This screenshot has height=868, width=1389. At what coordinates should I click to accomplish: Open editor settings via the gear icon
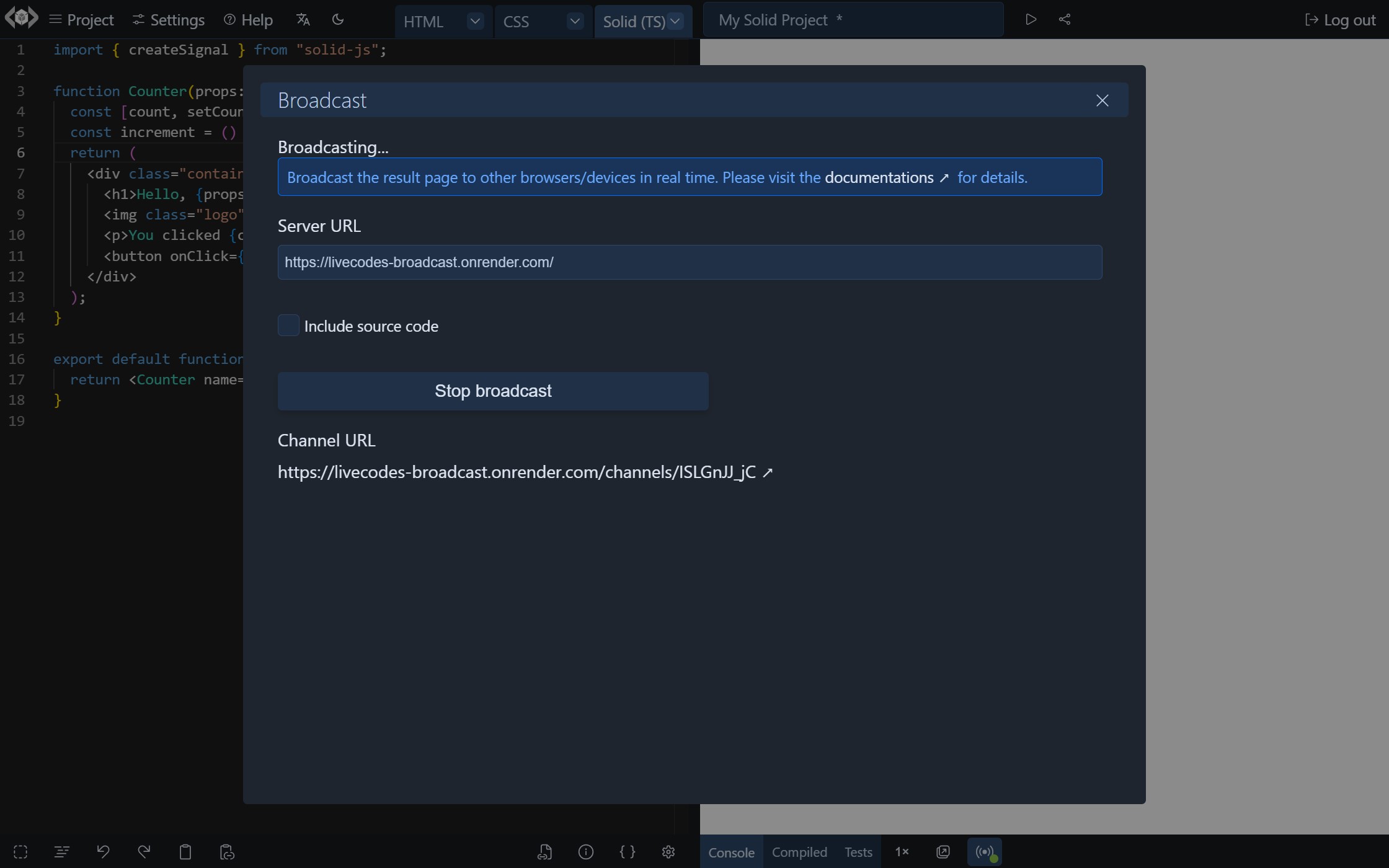668,852
